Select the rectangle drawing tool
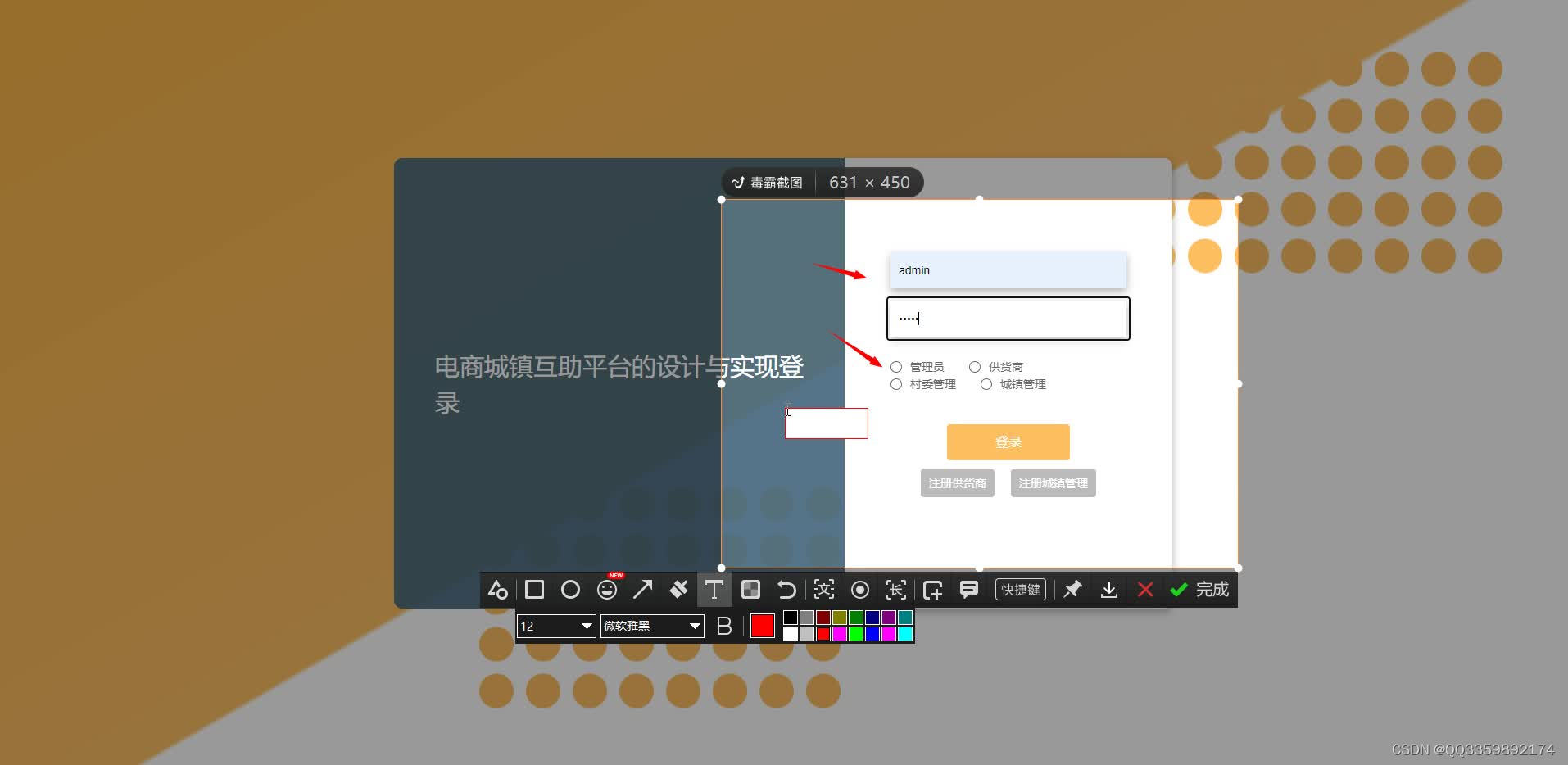Image resolution: width=1568 pixels, height=765 pixels. 534,590
